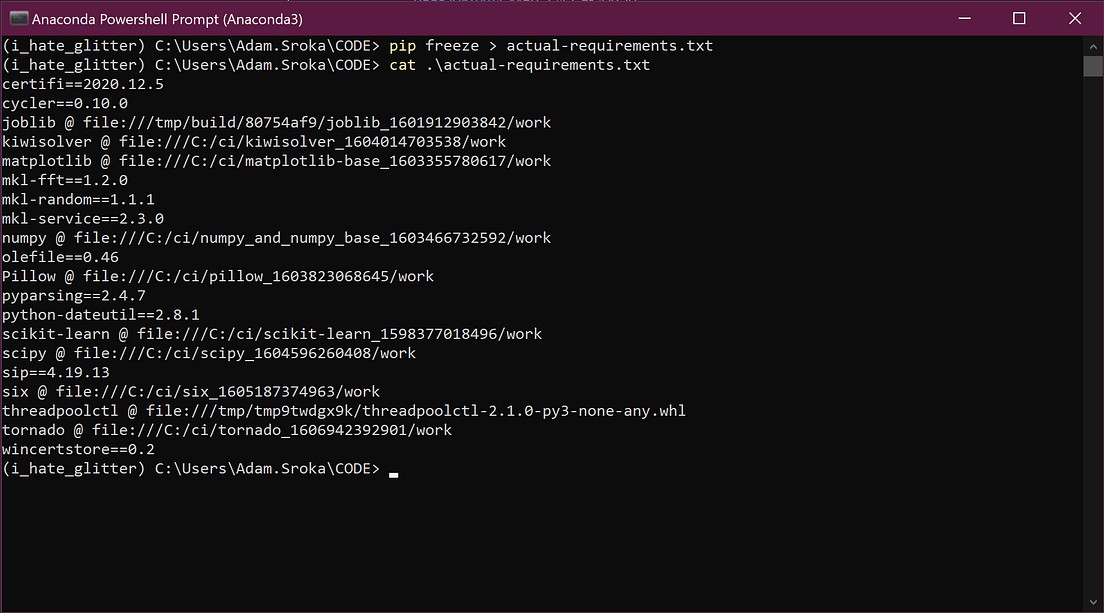Click the close window icon
Viewport: 1104px width, 613px height.
[1075, 18]
